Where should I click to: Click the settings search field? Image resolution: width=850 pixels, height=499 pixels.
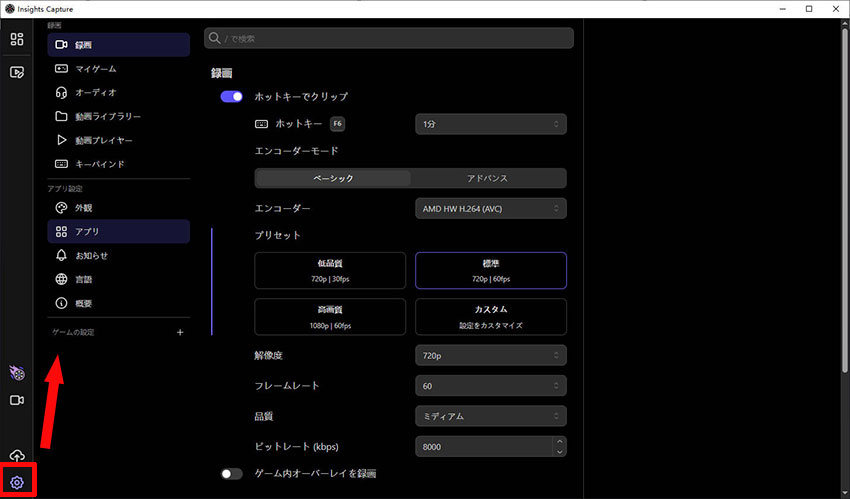coord(388,38)
